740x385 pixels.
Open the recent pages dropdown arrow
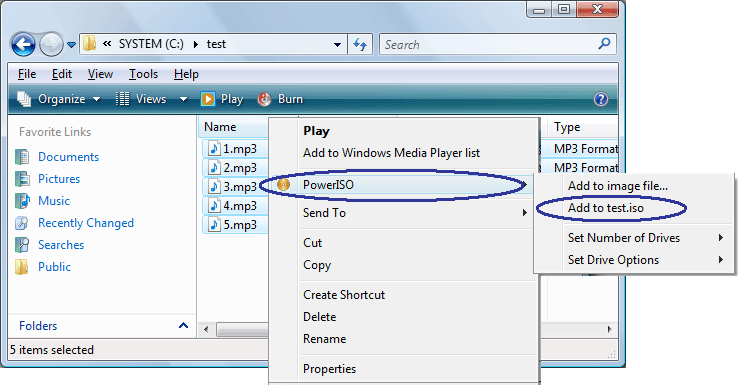[71, 45]
